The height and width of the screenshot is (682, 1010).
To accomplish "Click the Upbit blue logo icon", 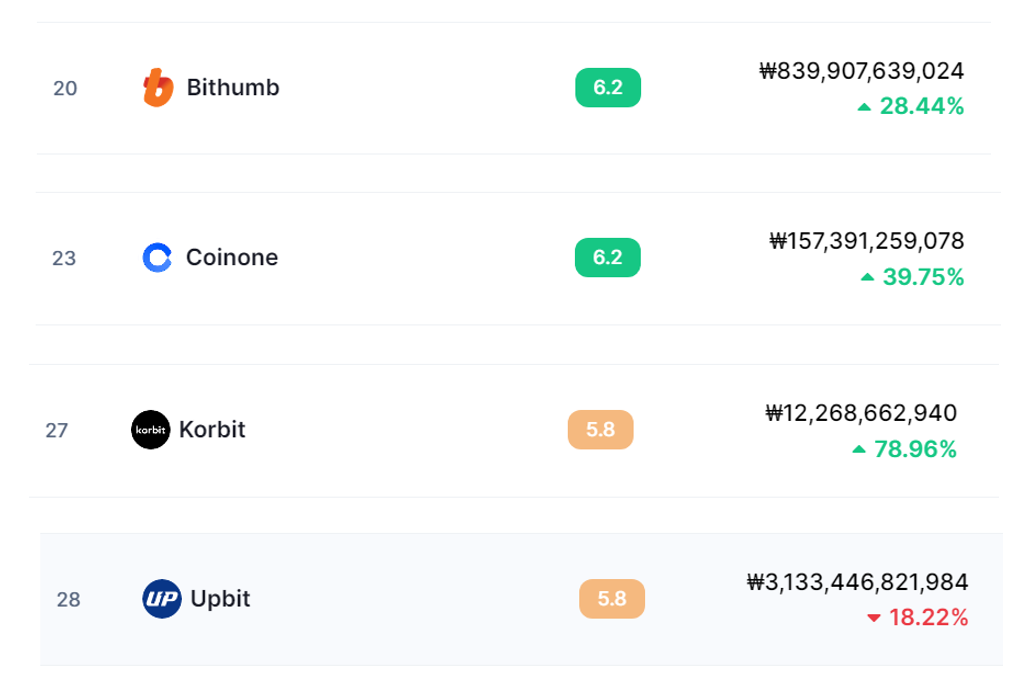I will click(x=162, y=599).
